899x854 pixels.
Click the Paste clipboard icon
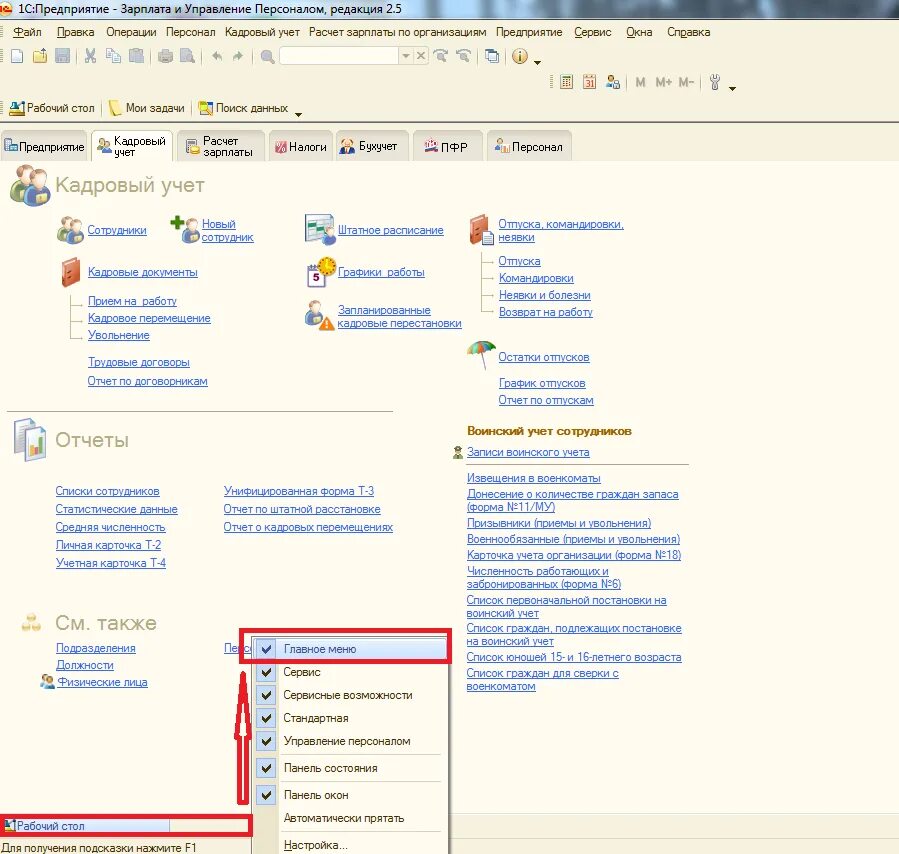pos(136,56)
